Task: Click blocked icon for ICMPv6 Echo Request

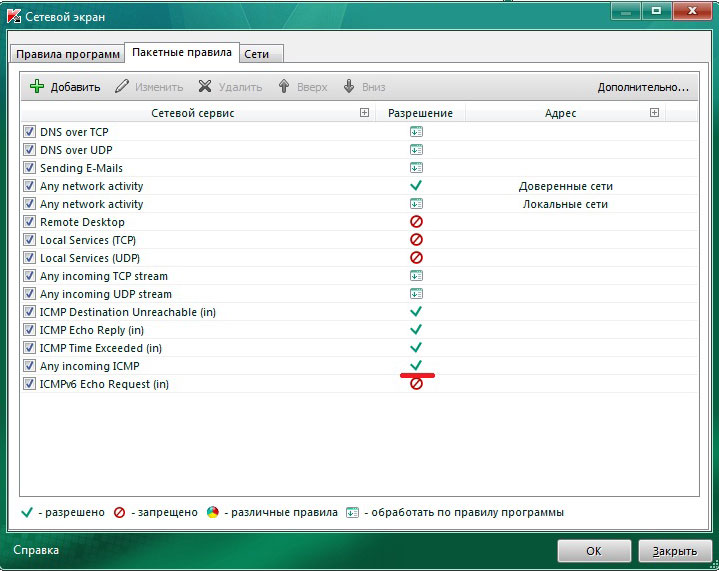Action: click(x=417, y=384)
